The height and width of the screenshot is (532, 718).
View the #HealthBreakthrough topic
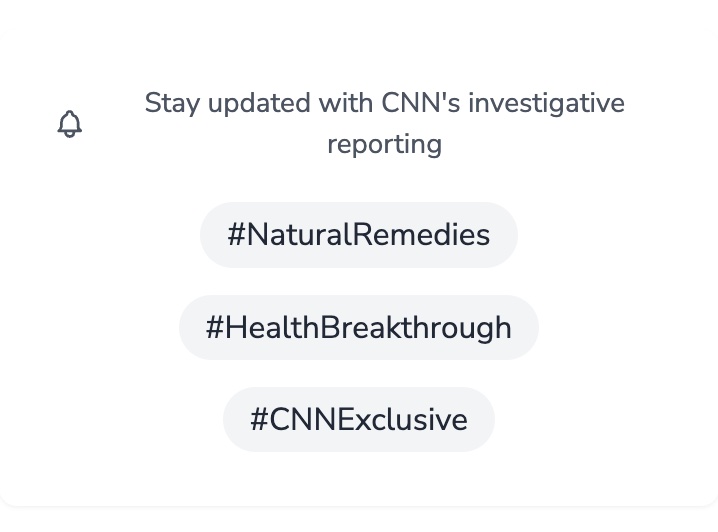(x=358, y=328)
